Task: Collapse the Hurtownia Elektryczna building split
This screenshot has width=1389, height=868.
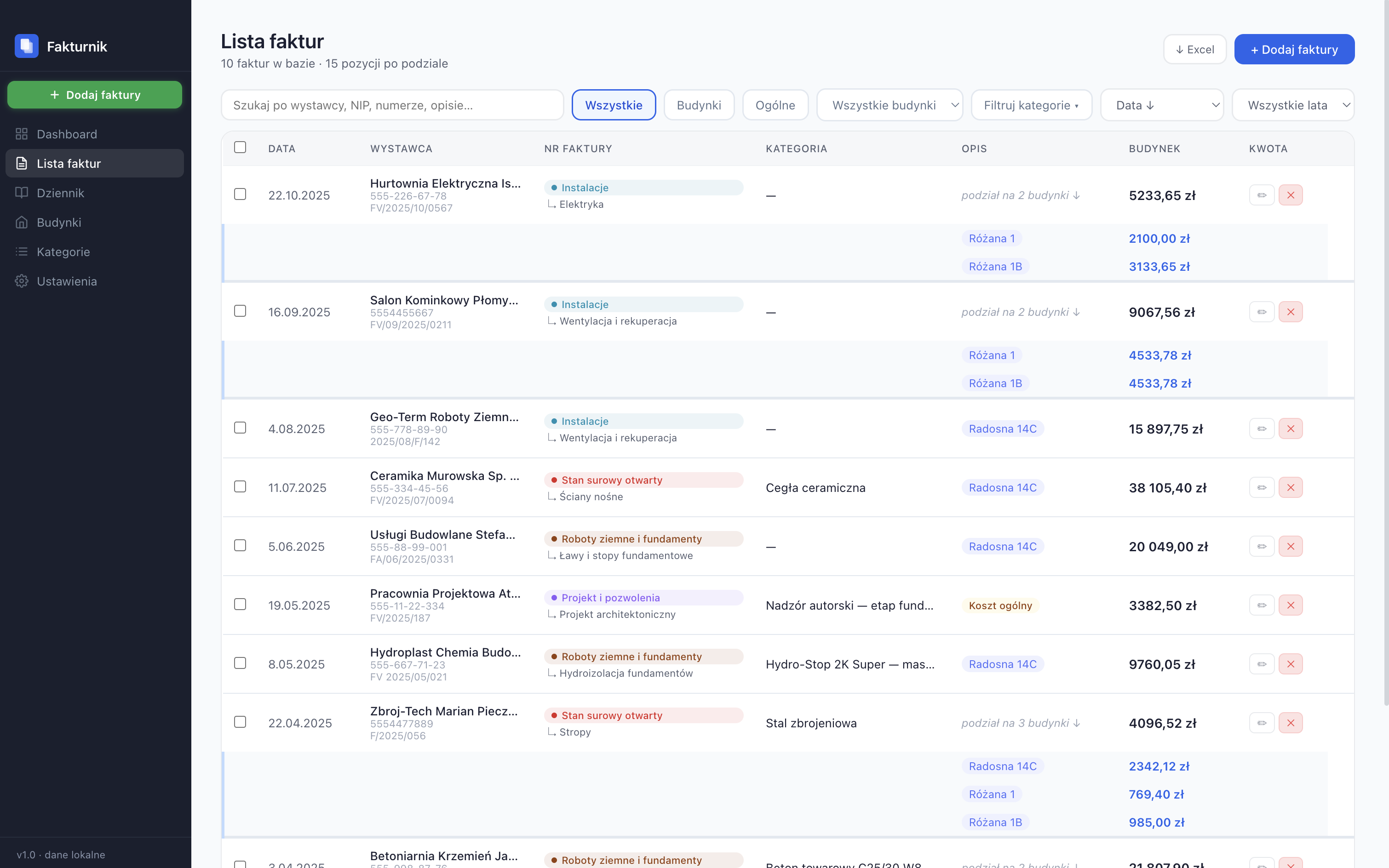Action: (1020, 195)
